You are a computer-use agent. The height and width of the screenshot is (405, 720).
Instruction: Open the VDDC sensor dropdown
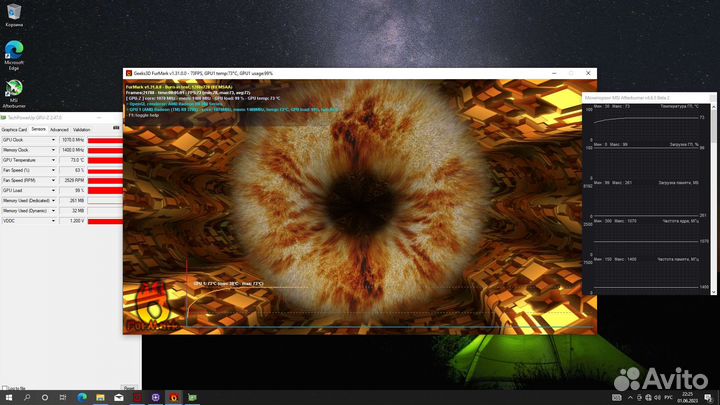(56, 221)
